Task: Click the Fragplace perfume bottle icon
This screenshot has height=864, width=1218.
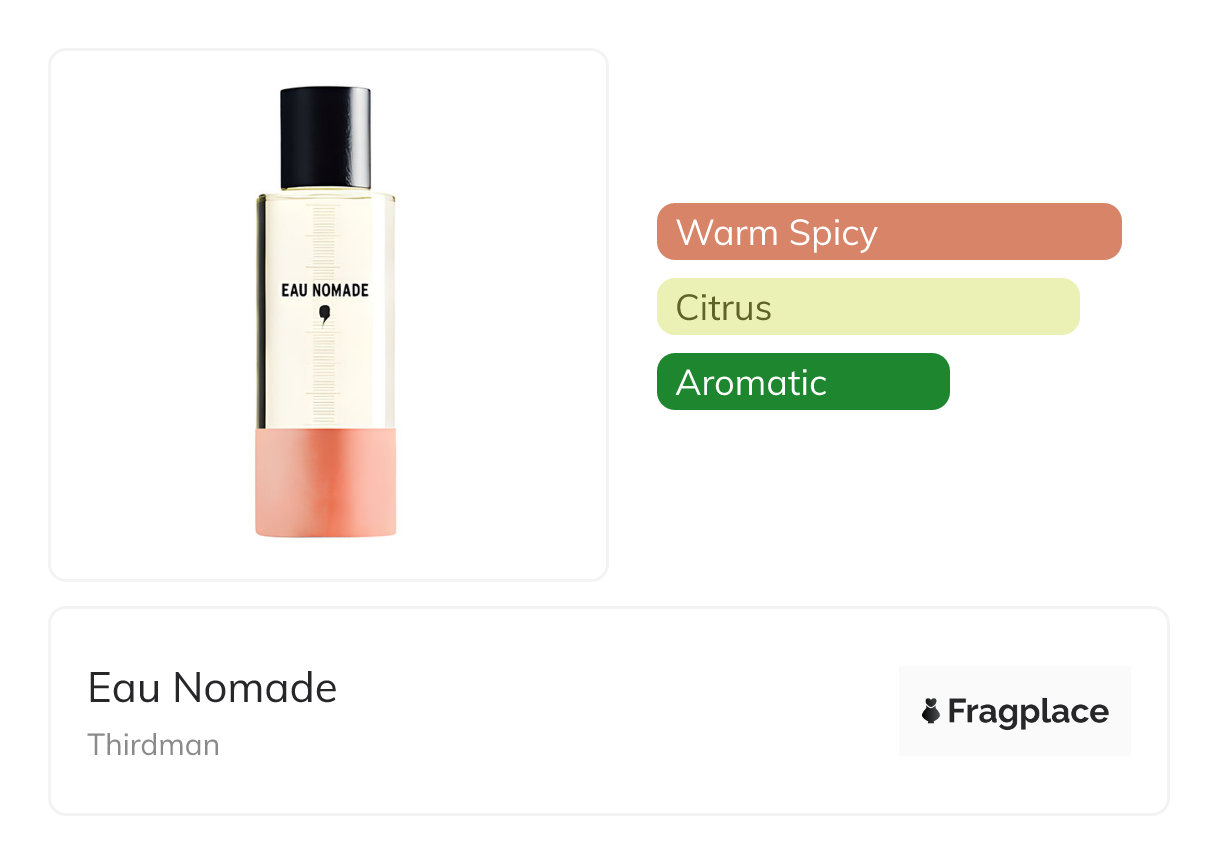Action: pos(931,712)
